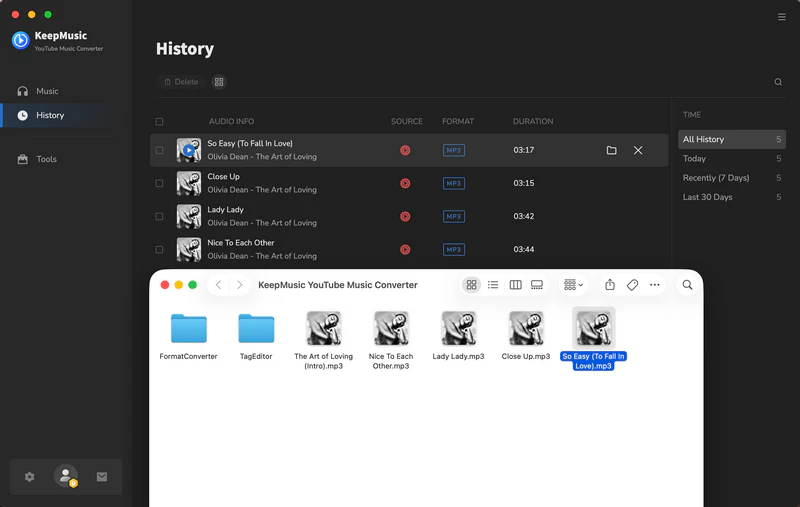
Task: Click the Lady Lady album thumbnail
Action: [189, 217]
